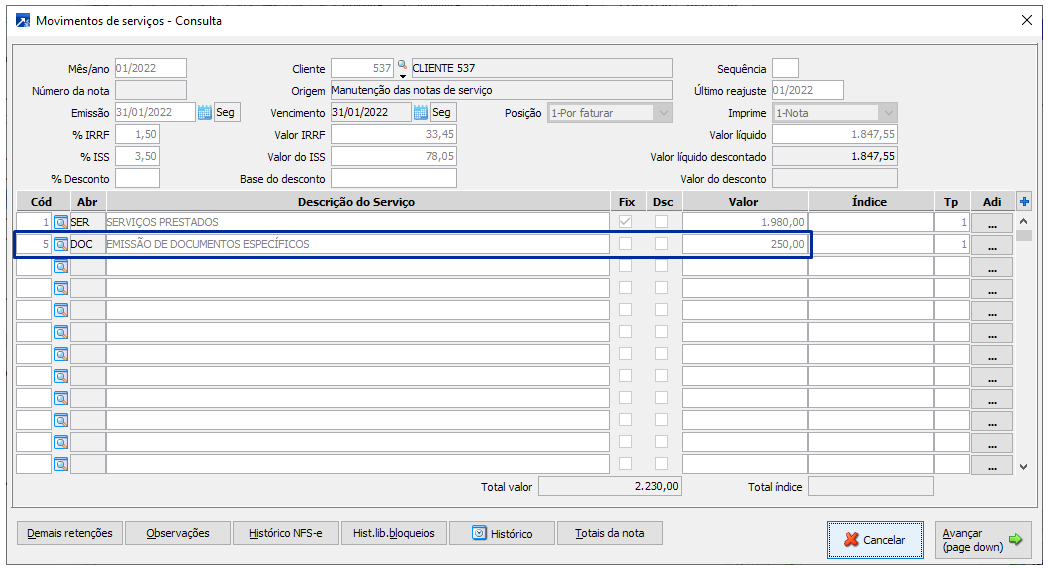The width and height of the screenshot is (1048, 568).
Task: Click the Cód cell of SER row
Action: point(34,222)
